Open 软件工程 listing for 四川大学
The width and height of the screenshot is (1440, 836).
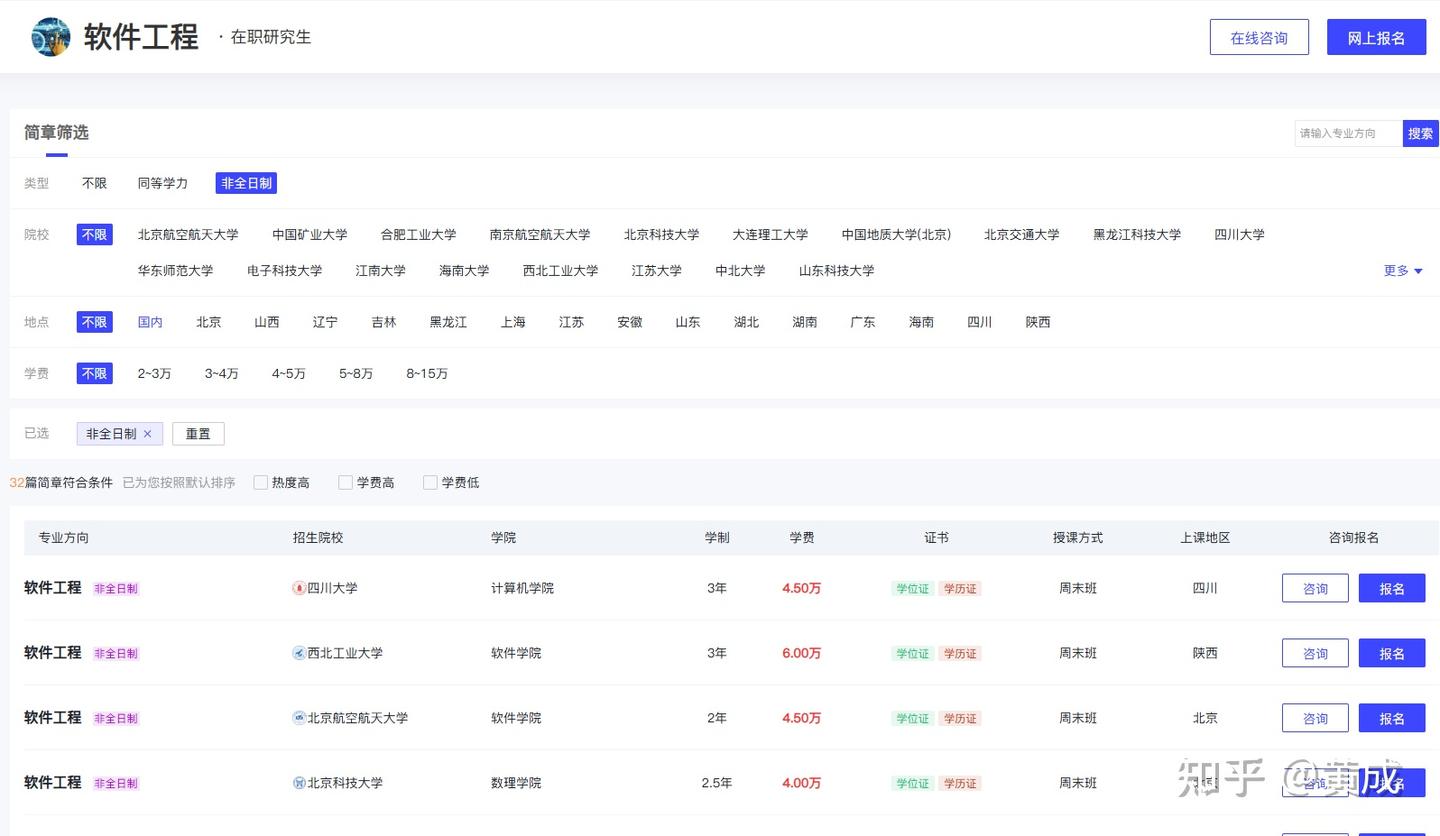[x=53, y=588]
